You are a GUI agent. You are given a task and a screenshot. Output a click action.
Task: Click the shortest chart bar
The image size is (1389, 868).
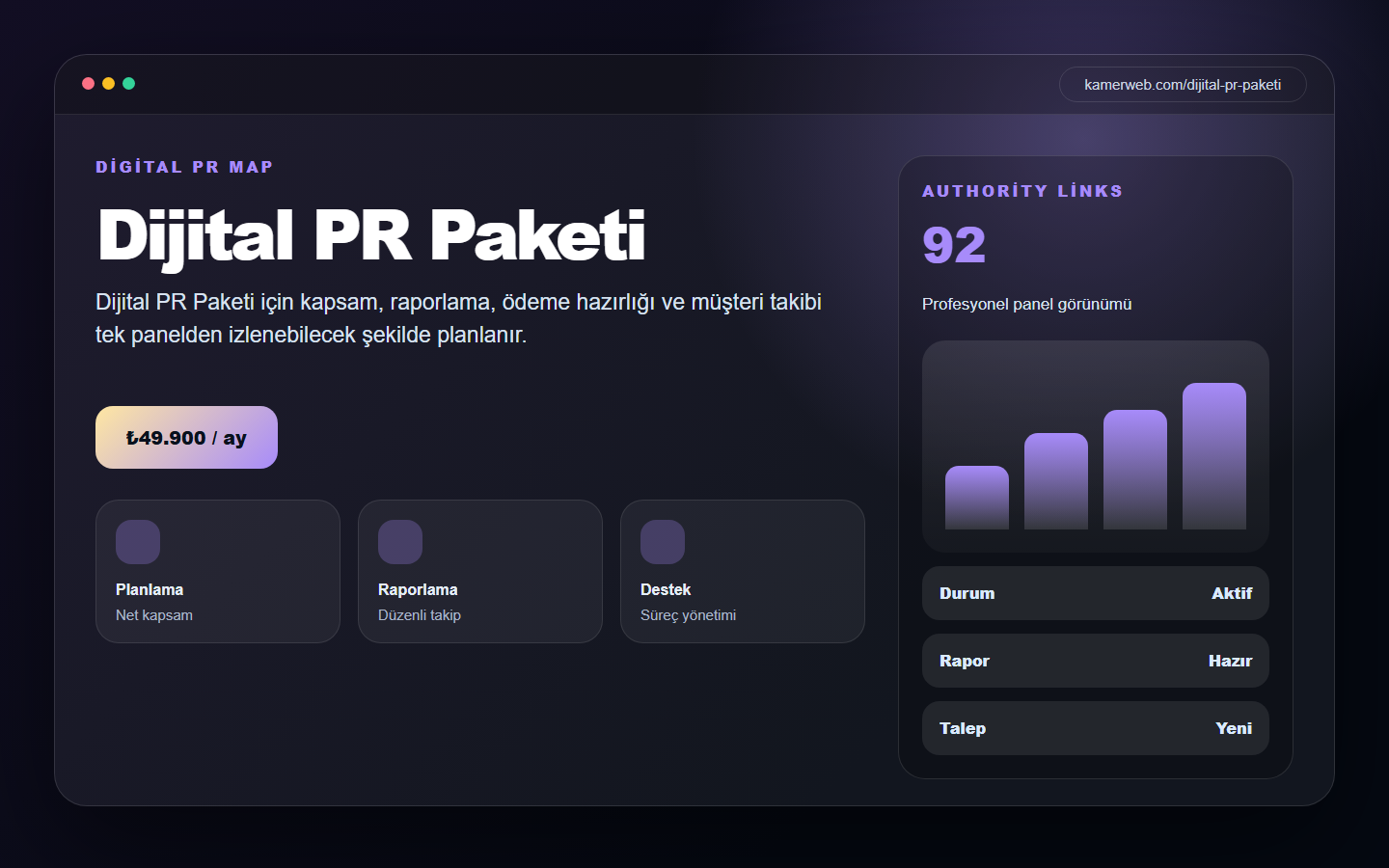[x=977, y=498]
